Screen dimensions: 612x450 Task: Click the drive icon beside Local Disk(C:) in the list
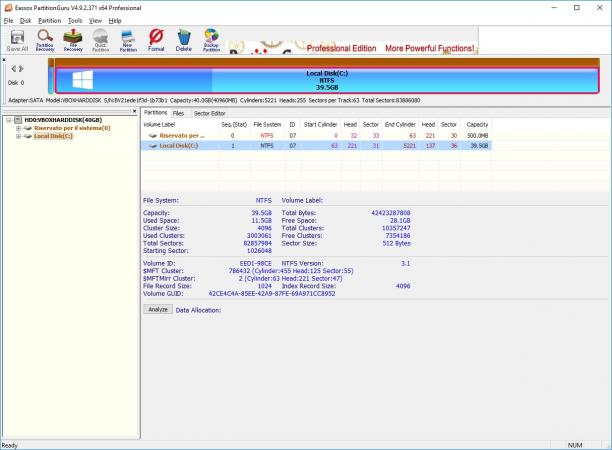[153, 146]
